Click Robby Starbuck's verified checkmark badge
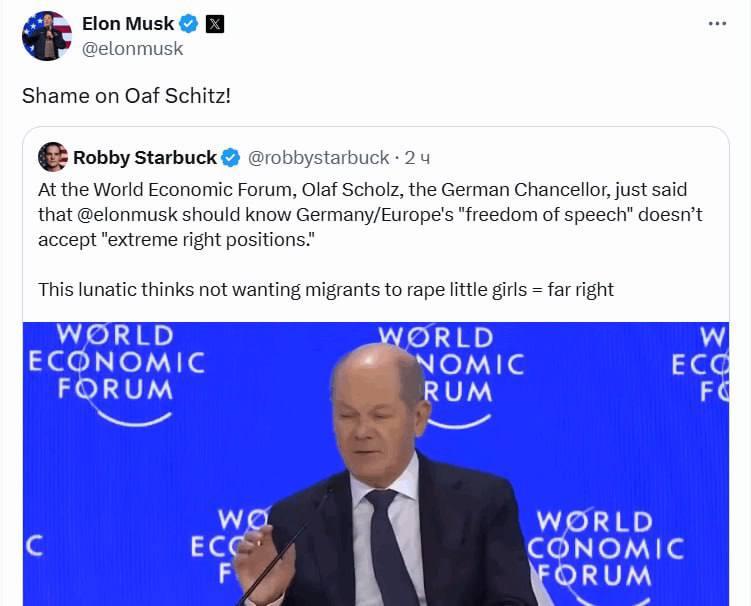Screen dimensions: 751x606 click(x=230, y=158)
